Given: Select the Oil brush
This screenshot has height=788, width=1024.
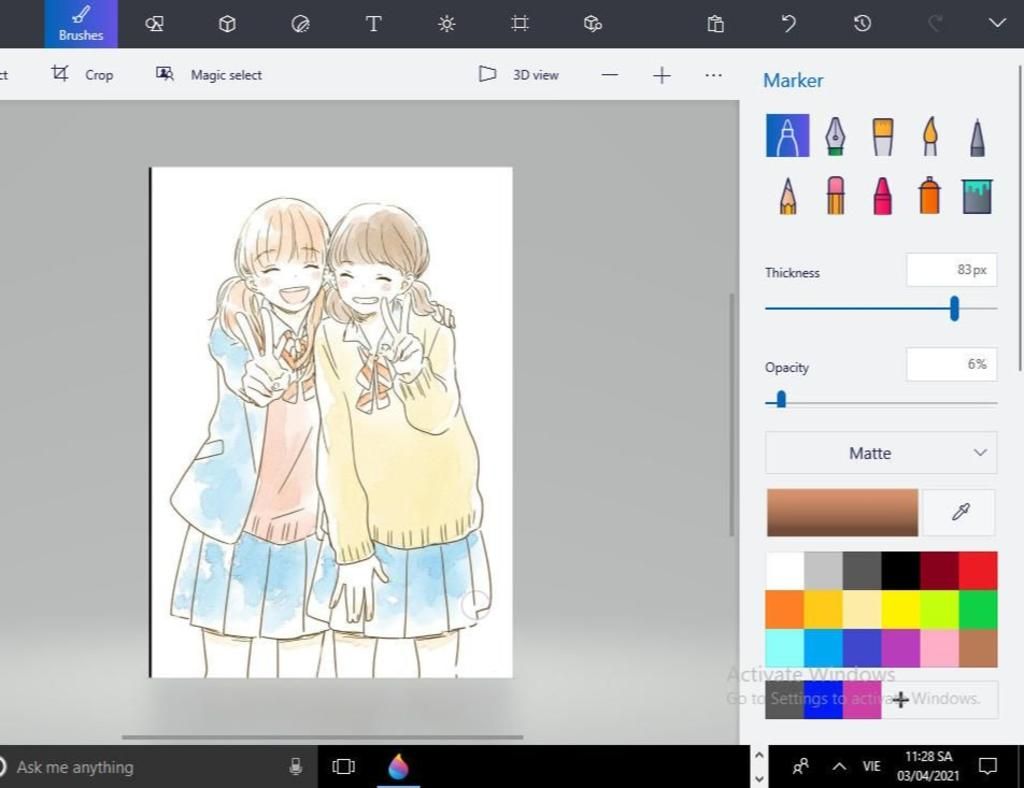Looking at the screenshot, I should (x=883, y=136).
